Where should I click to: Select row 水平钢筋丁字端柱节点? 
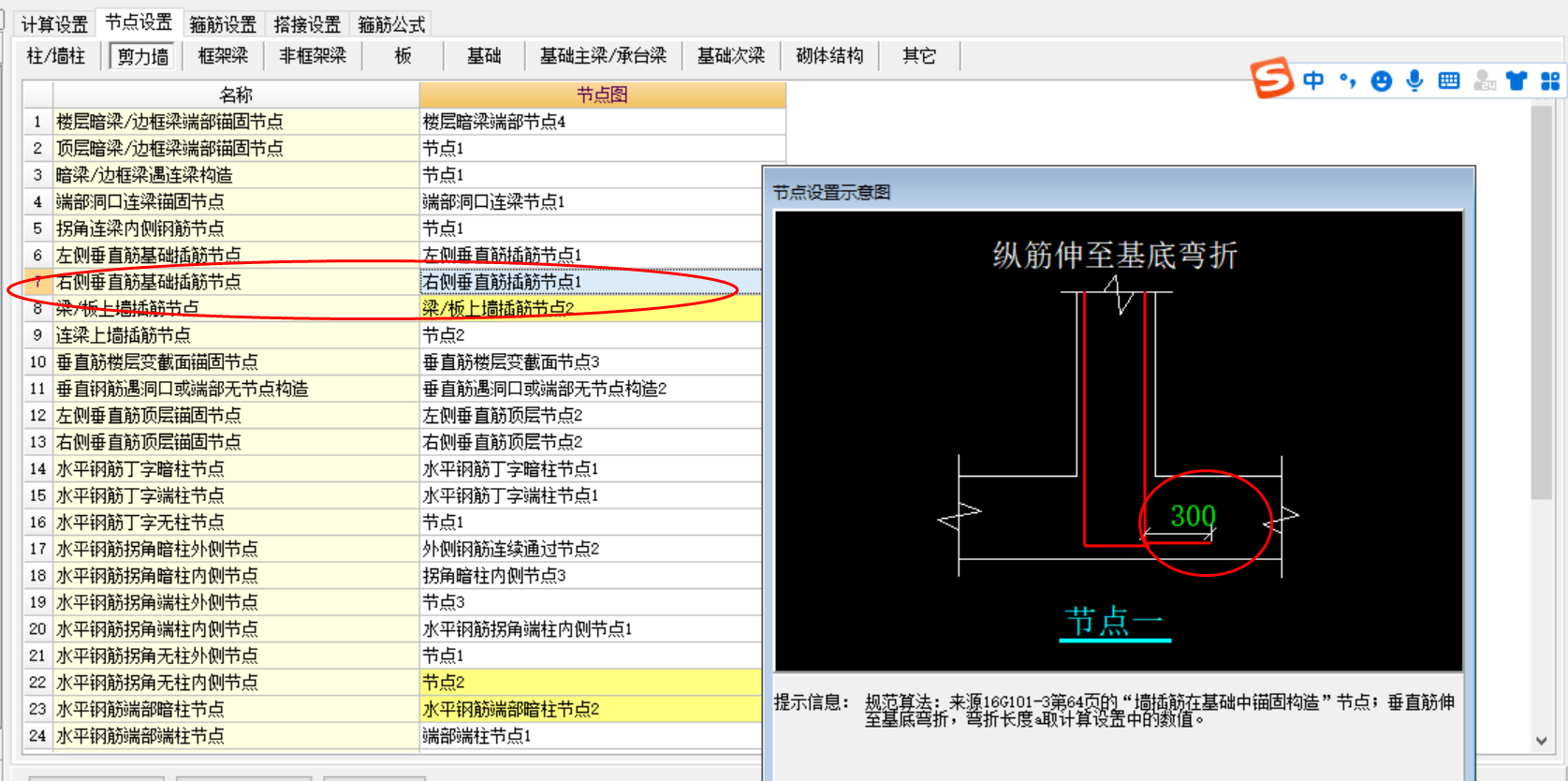[x=236, y=495]
